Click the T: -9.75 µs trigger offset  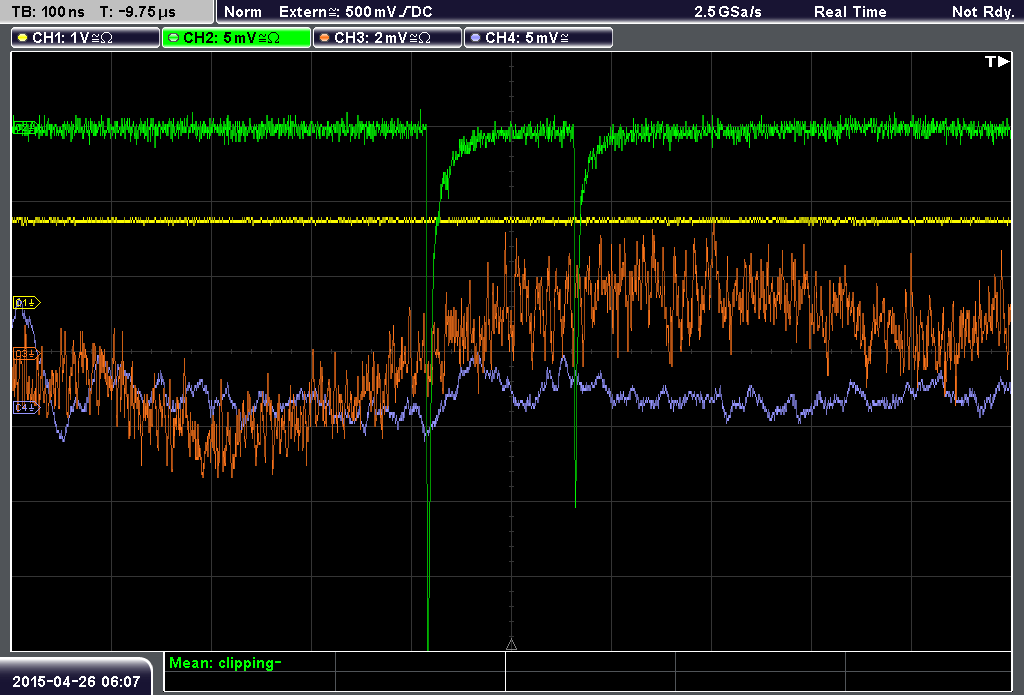point(137,12)
